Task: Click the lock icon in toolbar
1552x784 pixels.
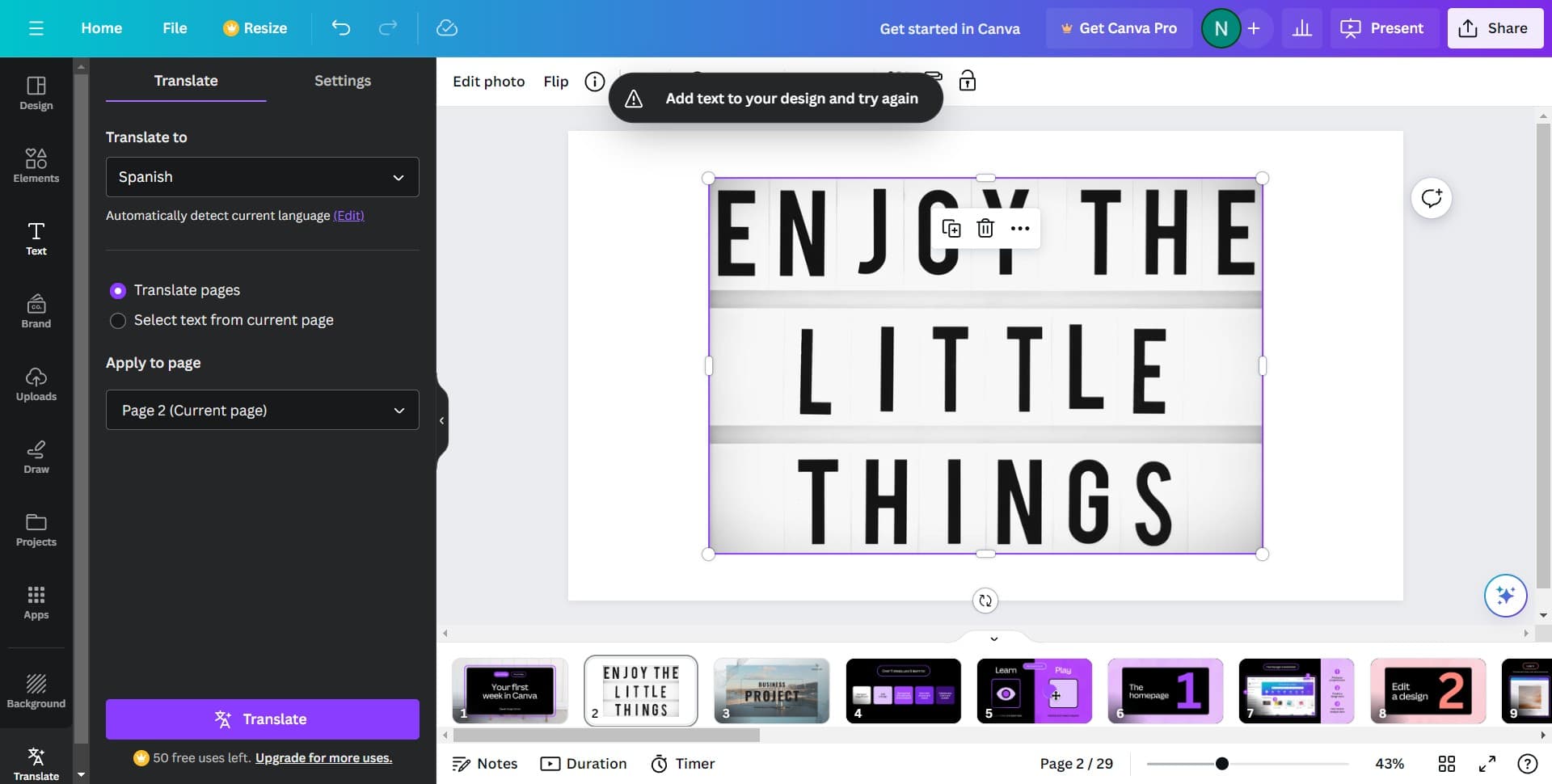Action: point(967,81)
